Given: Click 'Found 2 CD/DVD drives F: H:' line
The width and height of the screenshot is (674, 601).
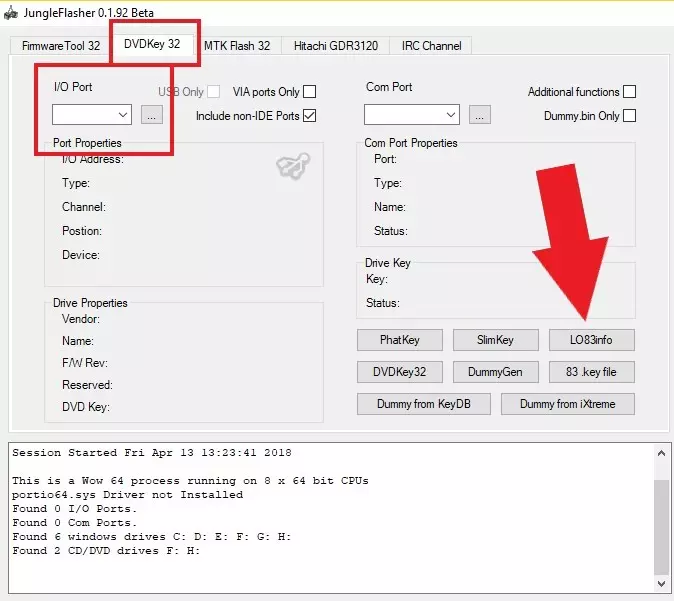Looking at the screenshot, I should 106,551.
